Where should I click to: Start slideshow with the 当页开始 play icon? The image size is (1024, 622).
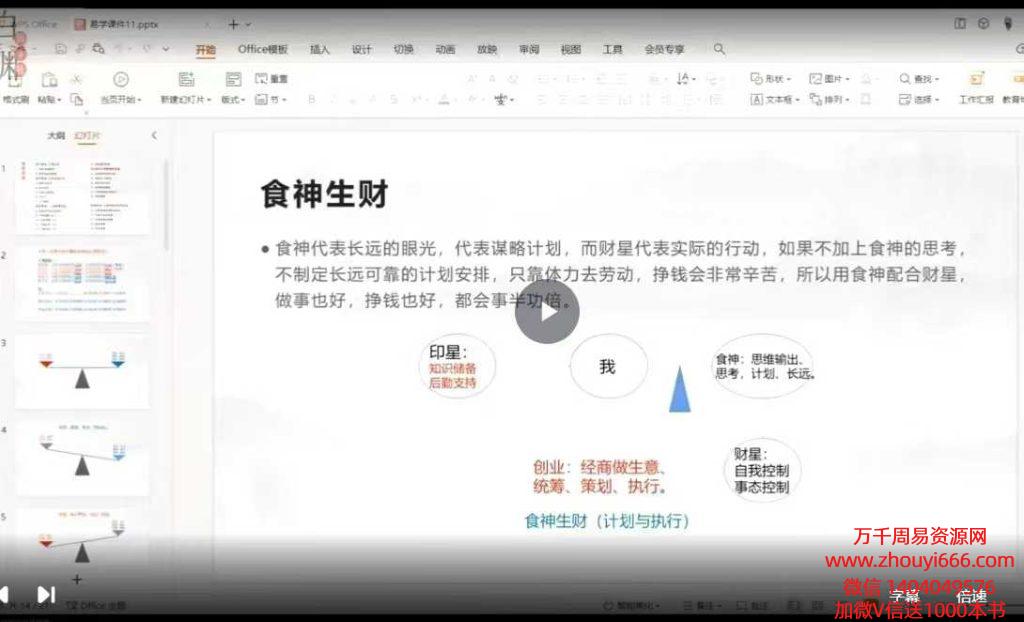[120, 80]
